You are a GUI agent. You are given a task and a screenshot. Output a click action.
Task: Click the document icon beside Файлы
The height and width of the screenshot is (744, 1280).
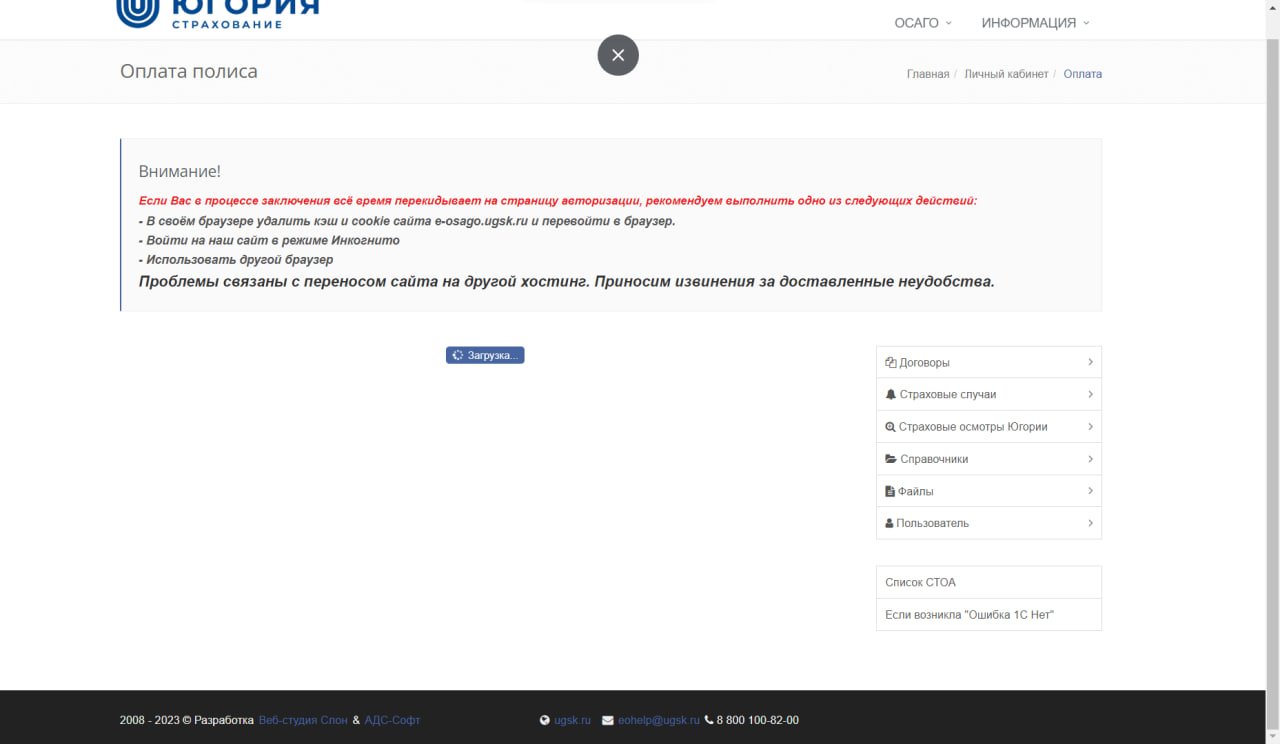point(890,491)
